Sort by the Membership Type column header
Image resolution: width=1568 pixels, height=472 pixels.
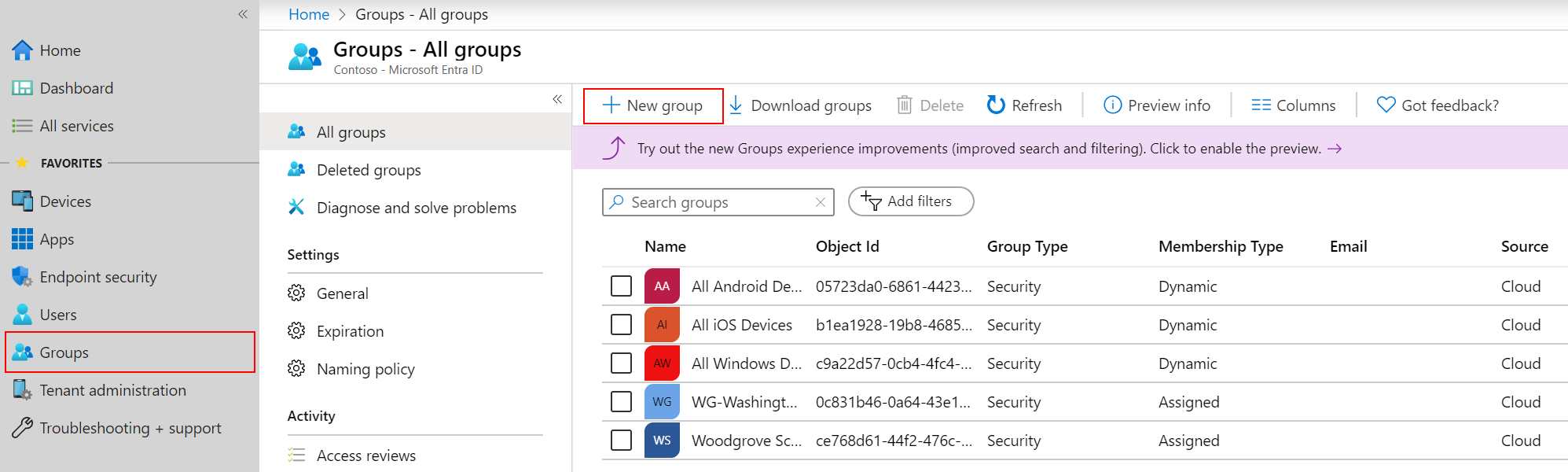click(1221, 246)
